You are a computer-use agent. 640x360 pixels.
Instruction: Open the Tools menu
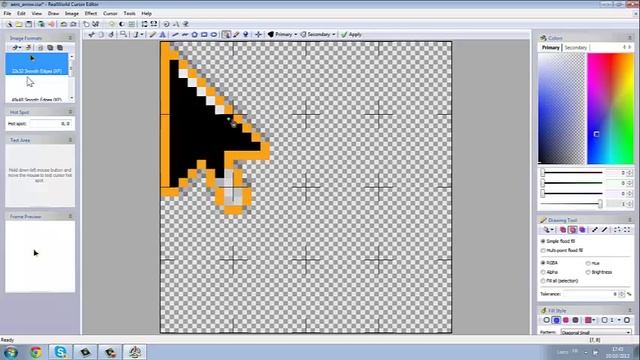coord(129,13)
